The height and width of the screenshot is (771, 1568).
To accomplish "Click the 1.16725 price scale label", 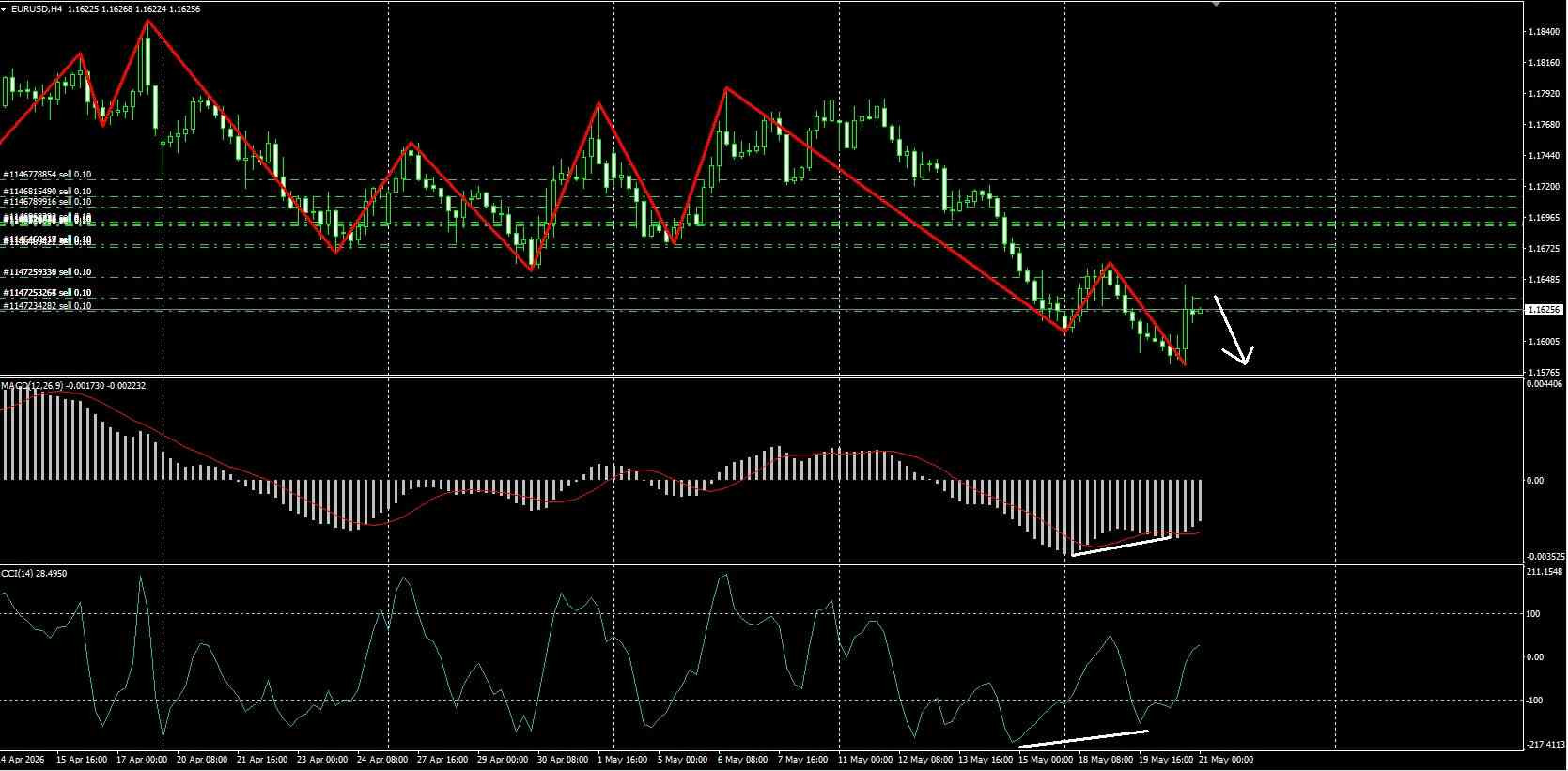I will click(x=1544, y=249).
